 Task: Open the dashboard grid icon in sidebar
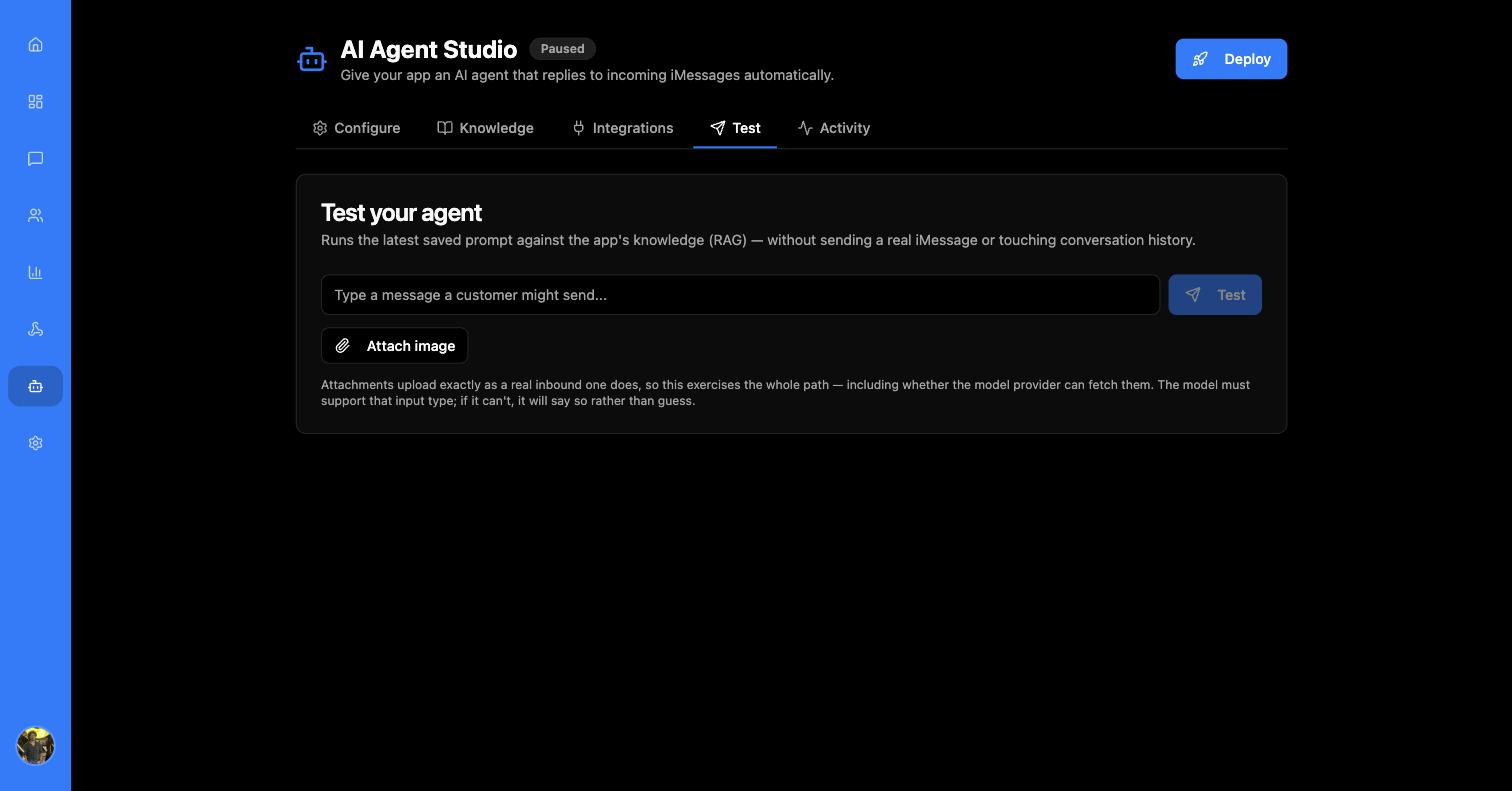[35, 102]
